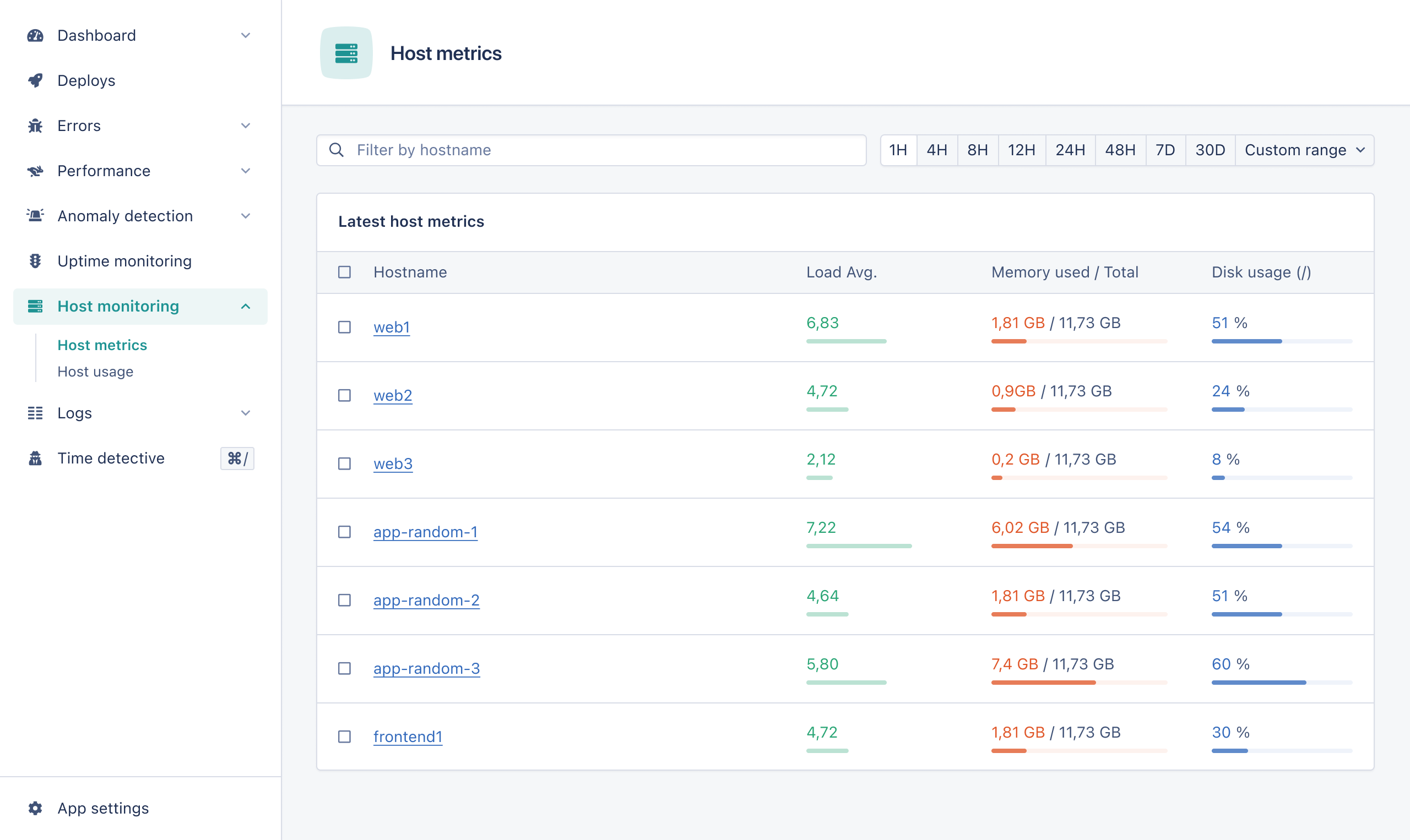Open the Custom range dropdown
The width and height of the screenshot is (1410, 840).
(1304, 150)
